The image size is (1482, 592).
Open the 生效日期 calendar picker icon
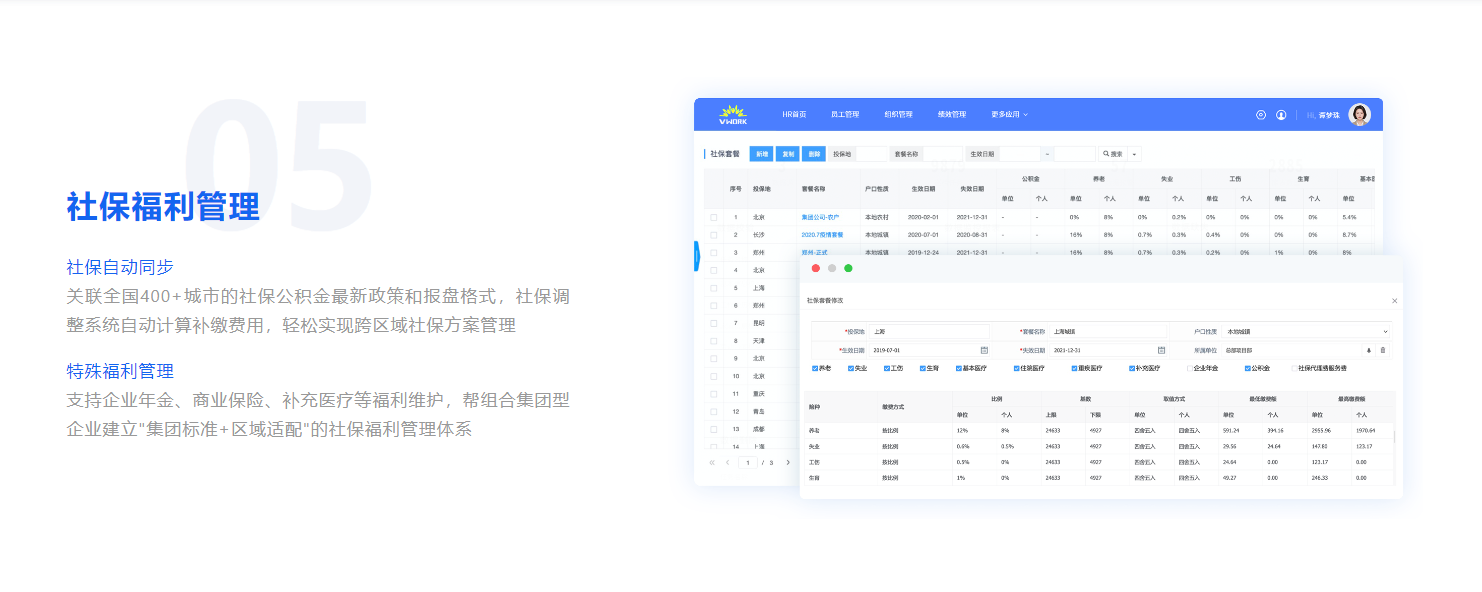coord(984,350)
